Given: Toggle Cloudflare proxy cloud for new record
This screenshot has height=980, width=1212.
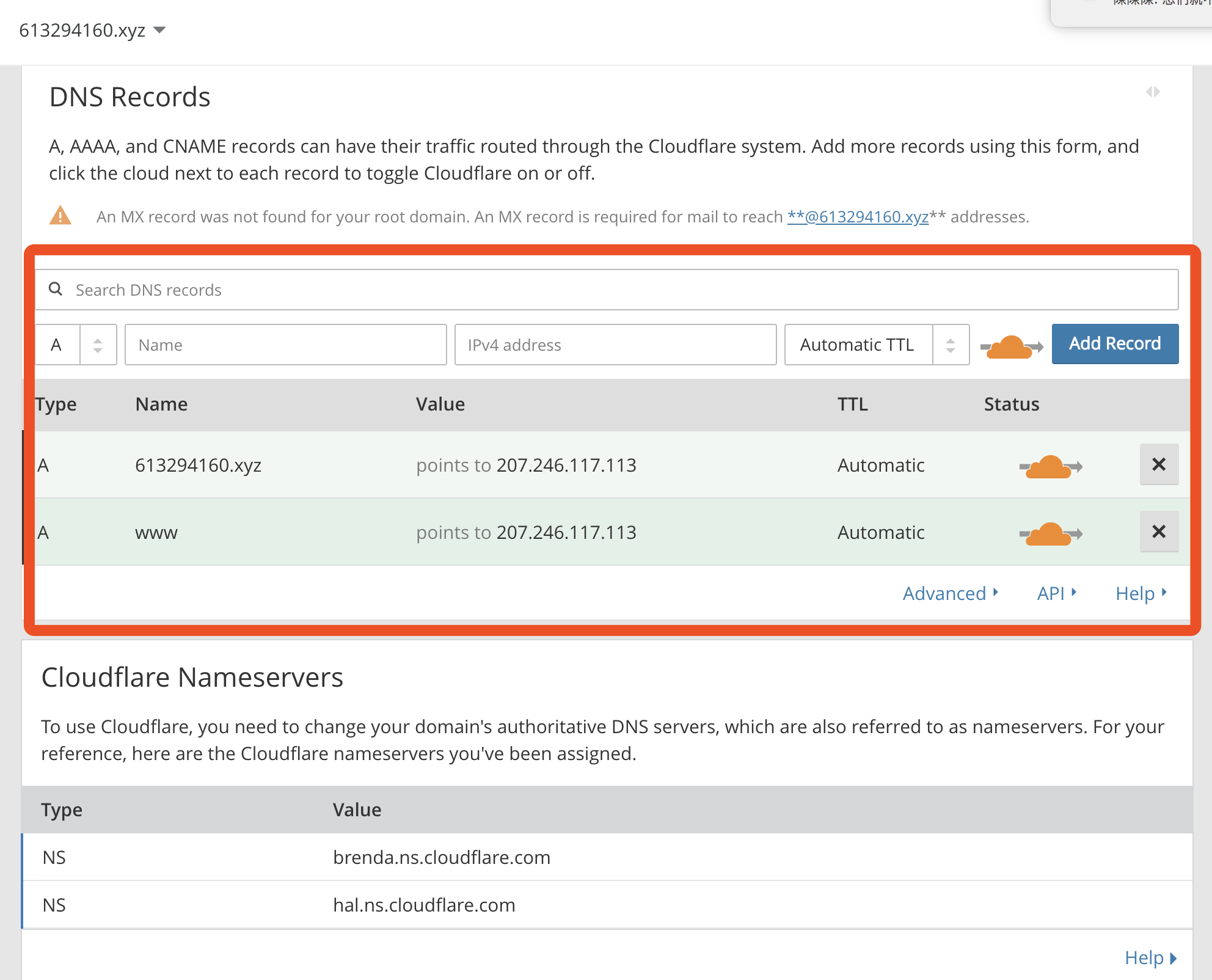Looking at the screenshot, I should pos(1011,347).
